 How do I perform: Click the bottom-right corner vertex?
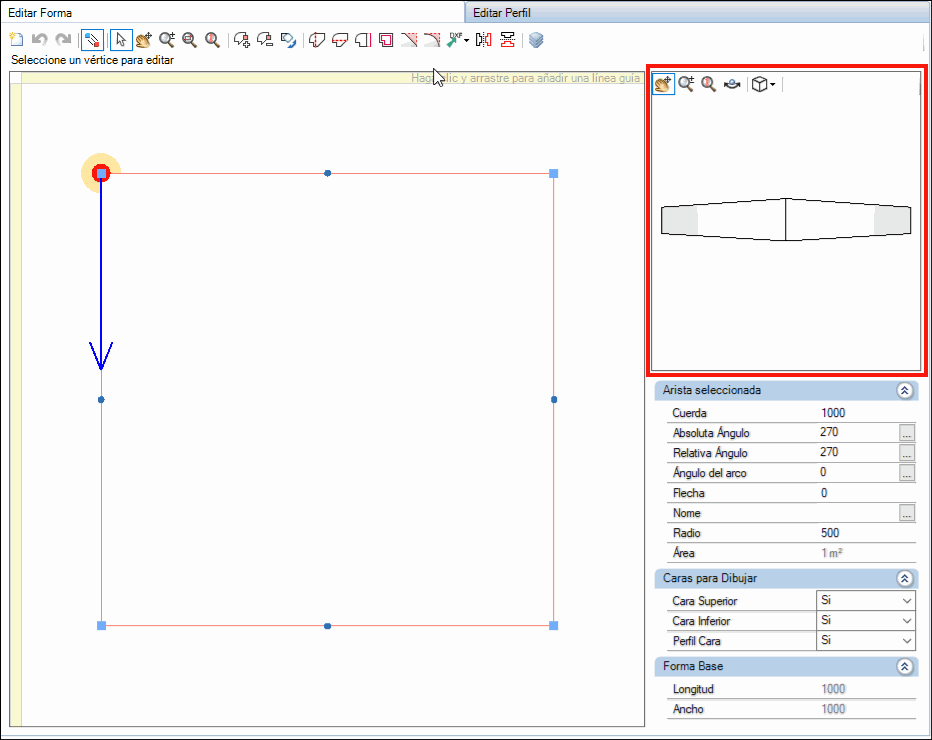point(553,625)
